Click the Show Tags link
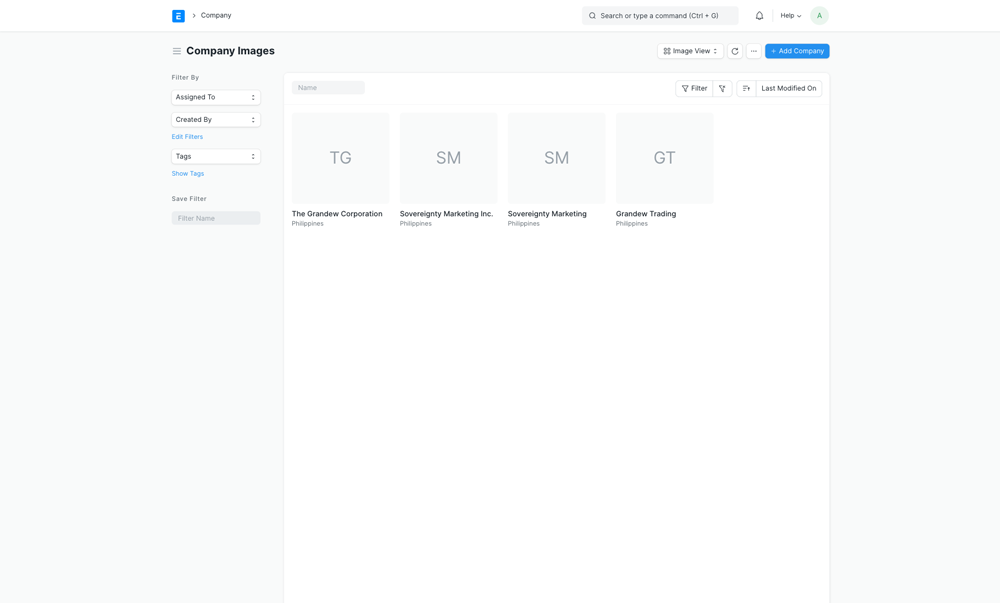The width and height of the screenshot is (1000, 603). click(188, 174)
